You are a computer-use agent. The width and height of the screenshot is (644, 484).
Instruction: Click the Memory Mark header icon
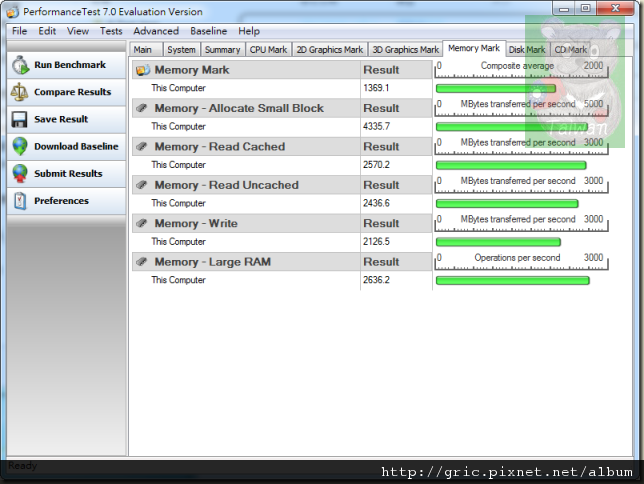coord(143,70)
